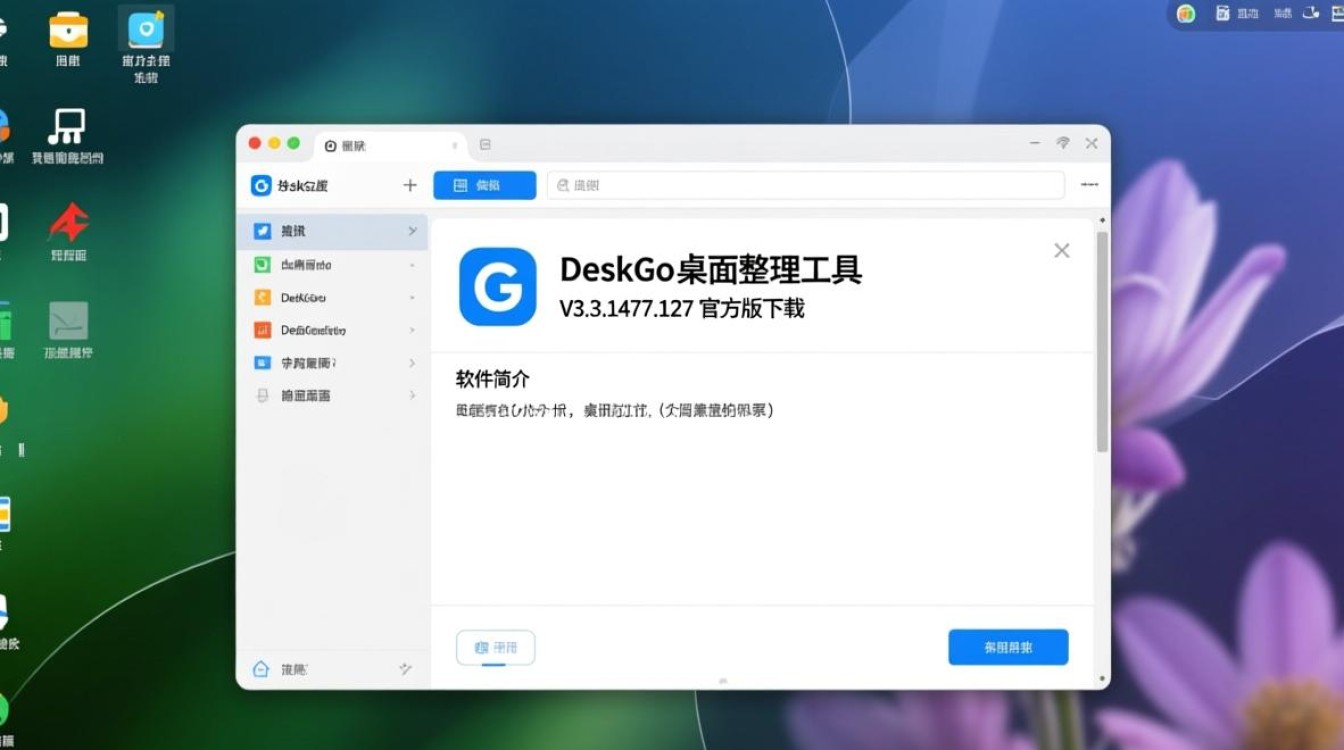Viewport: 1344px width, 750px height.
Task: Create a new tab using the plus icon
Action: coord(410,185)
